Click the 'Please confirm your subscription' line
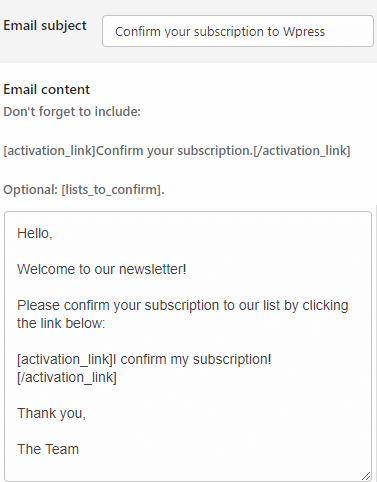 (x=183, y=305)
